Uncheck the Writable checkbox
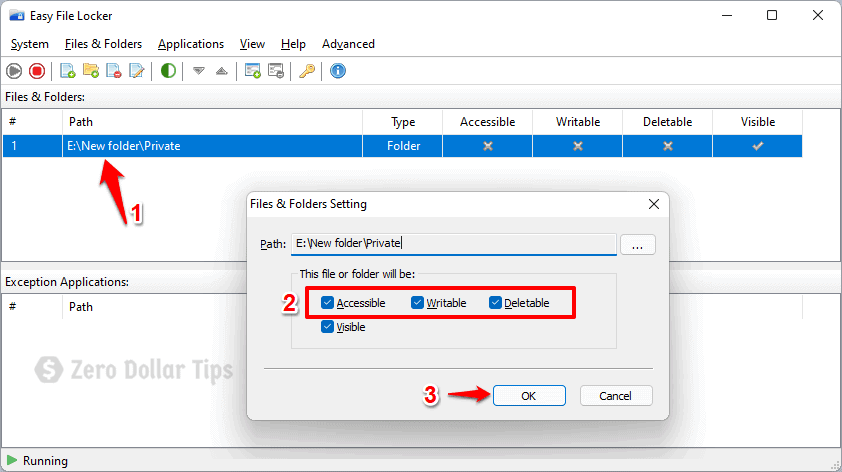 418,303
